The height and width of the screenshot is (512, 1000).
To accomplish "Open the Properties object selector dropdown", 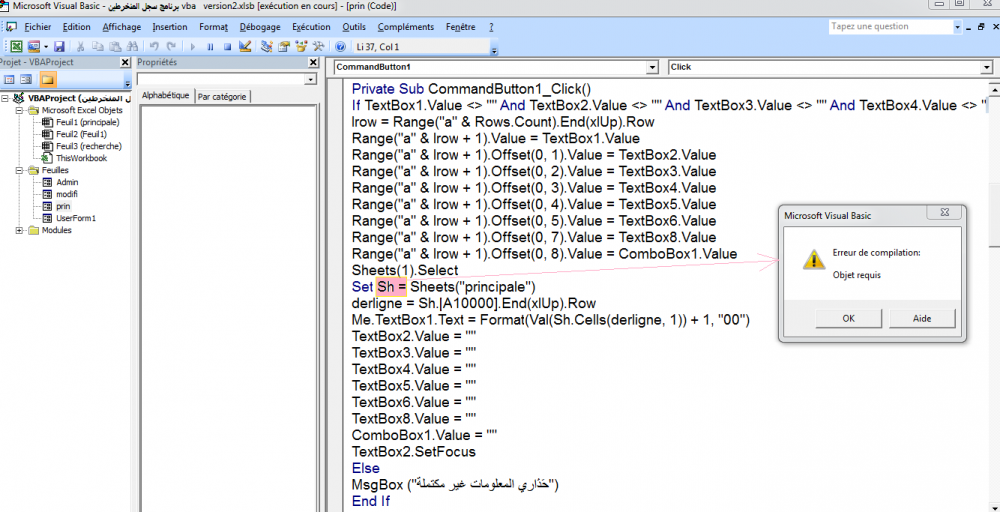I will click(311, 80).
